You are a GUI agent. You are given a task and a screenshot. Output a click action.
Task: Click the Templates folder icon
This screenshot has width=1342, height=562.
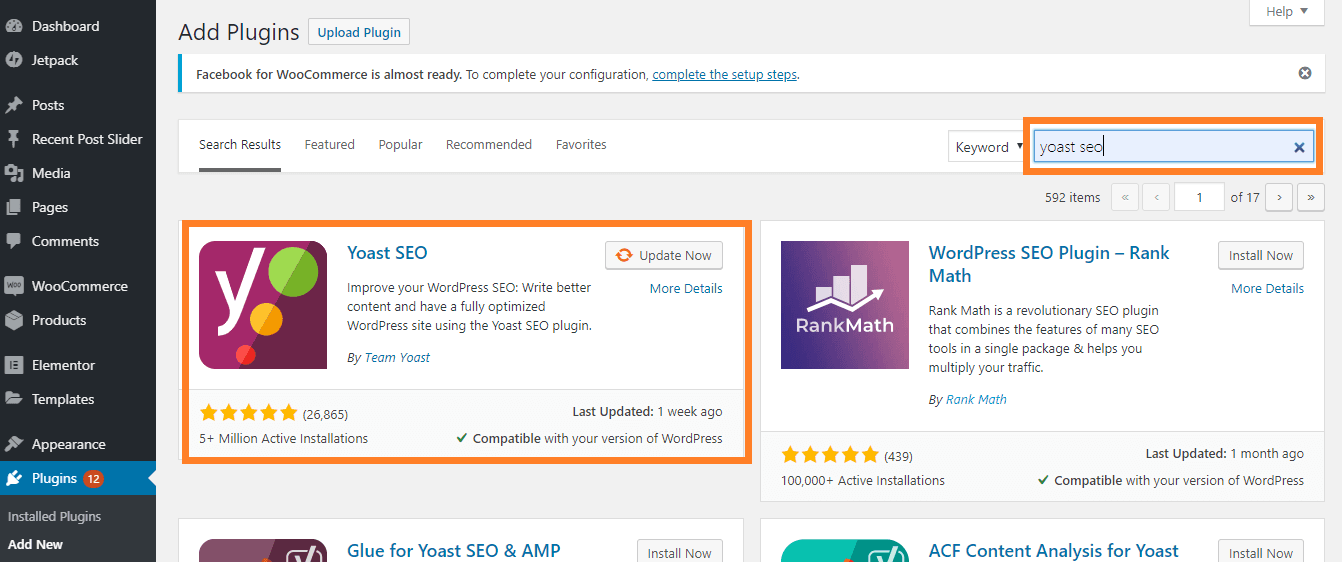coord(14,399)
